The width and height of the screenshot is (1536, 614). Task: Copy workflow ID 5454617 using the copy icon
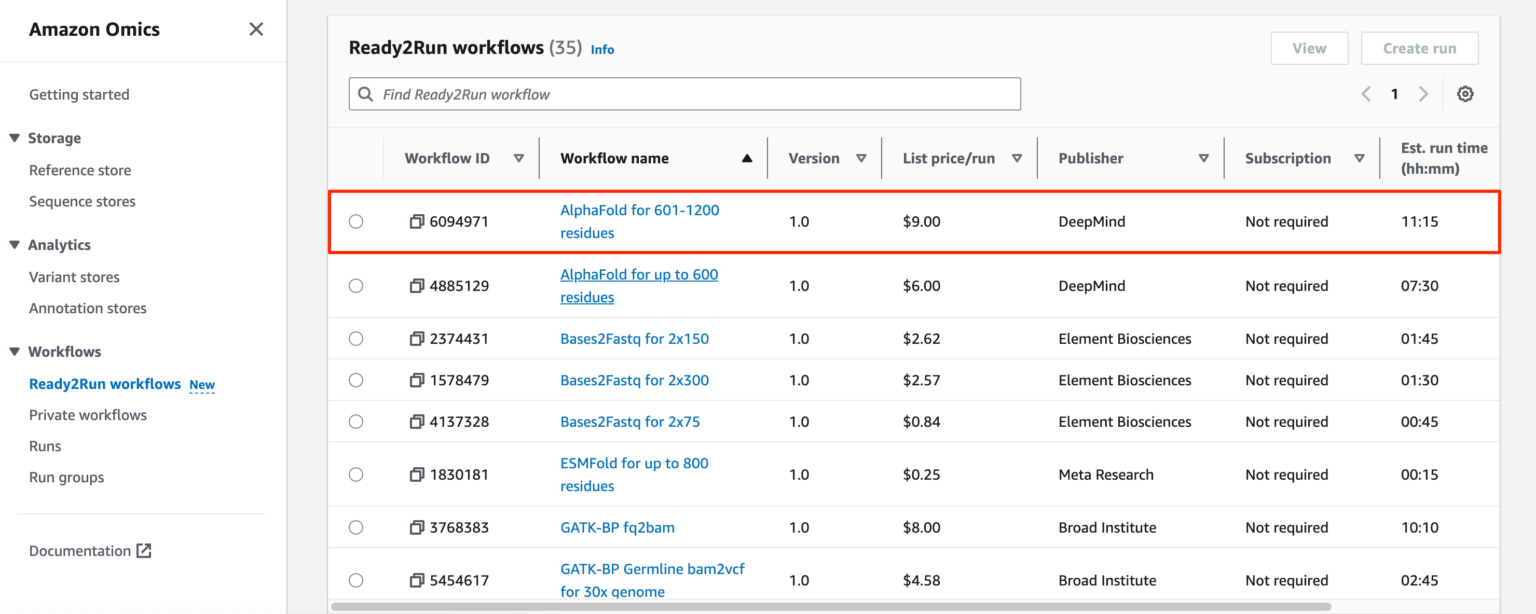coord(417,580)
